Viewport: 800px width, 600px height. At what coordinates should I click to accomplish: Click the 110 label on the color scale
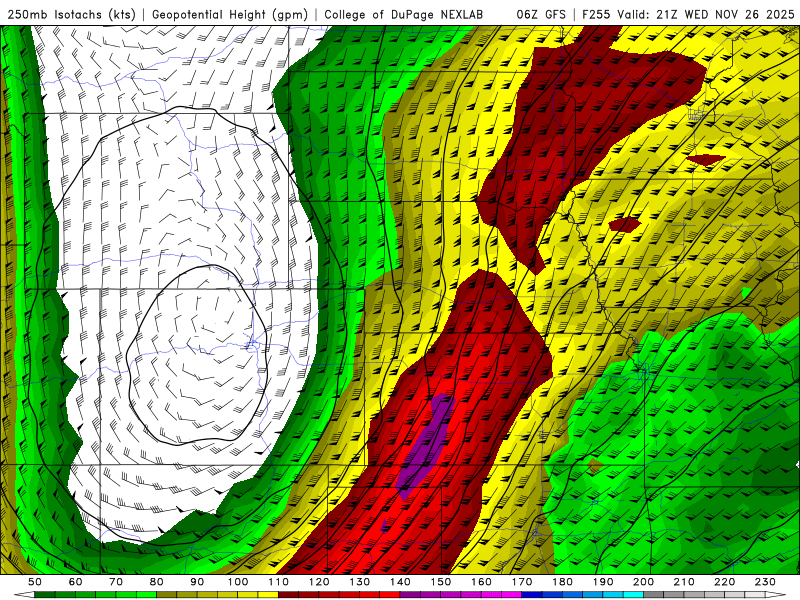[x=279, y=582]
